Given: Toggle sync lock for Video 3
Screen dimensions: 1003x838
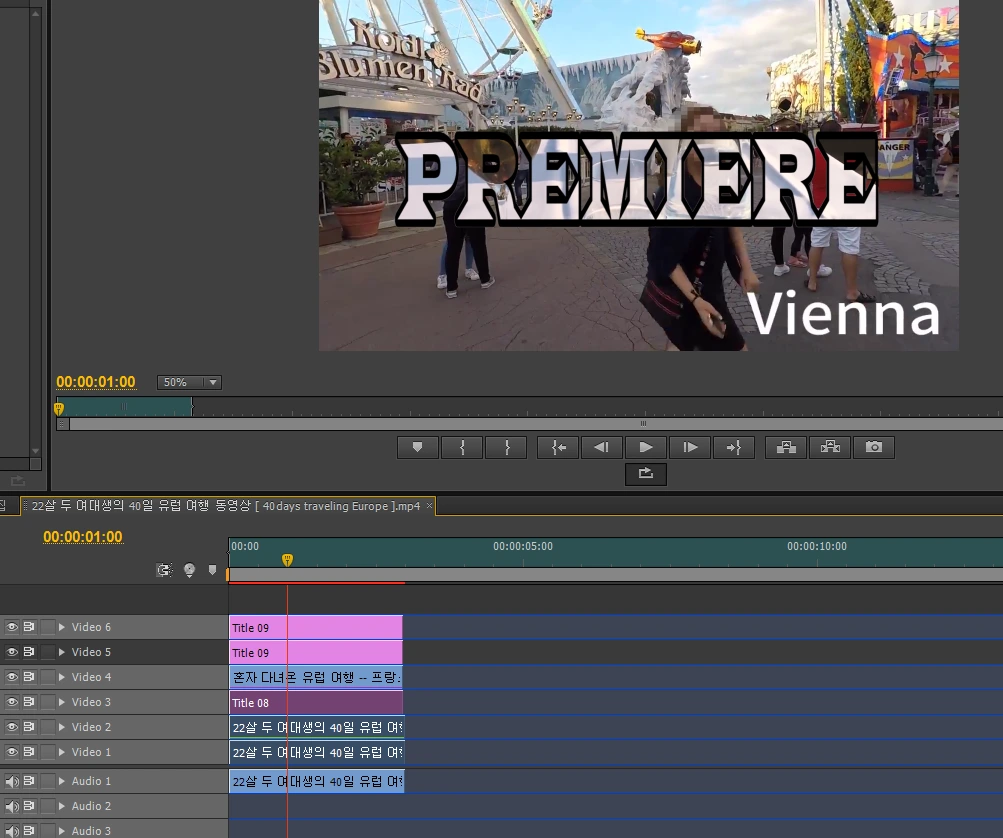Looking at the screenshot, I should pyautogui.click(x=29, y=702).
